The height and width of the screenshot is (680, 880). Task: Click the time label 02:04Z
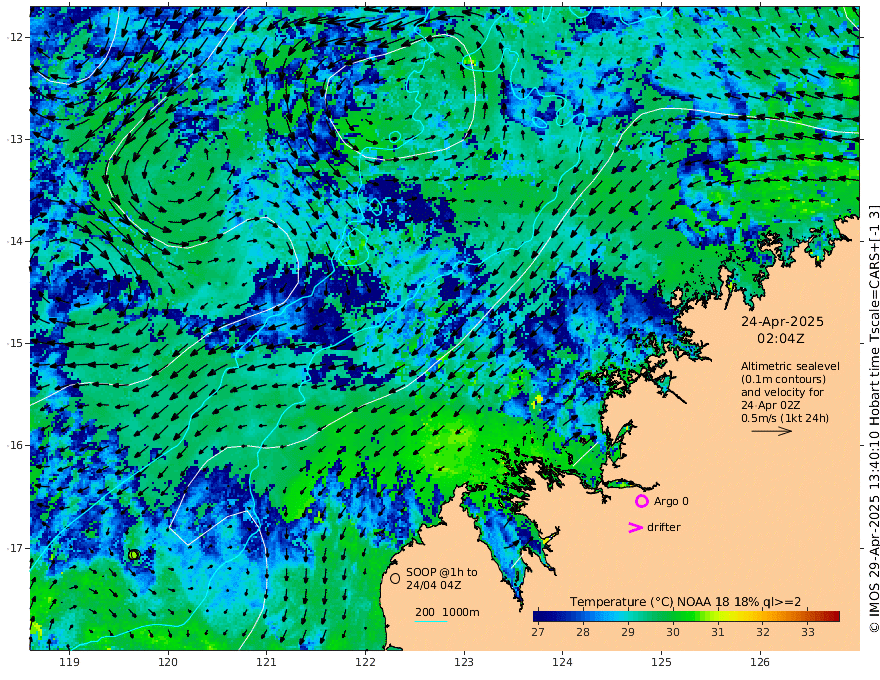click(781, 339)
